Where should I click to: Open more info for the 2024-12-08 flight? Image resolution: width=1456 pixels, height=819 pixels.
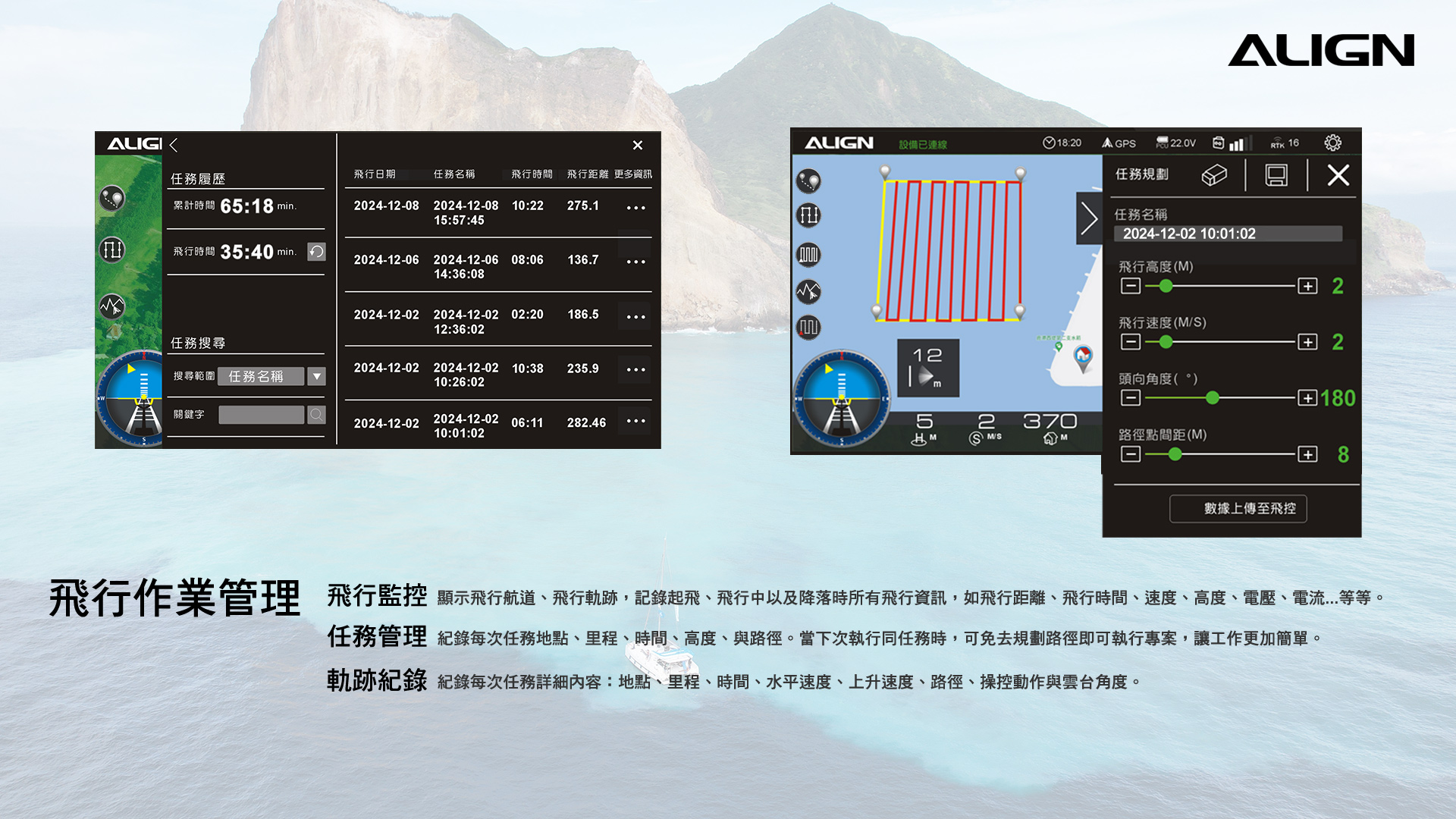tap(635, 208)
